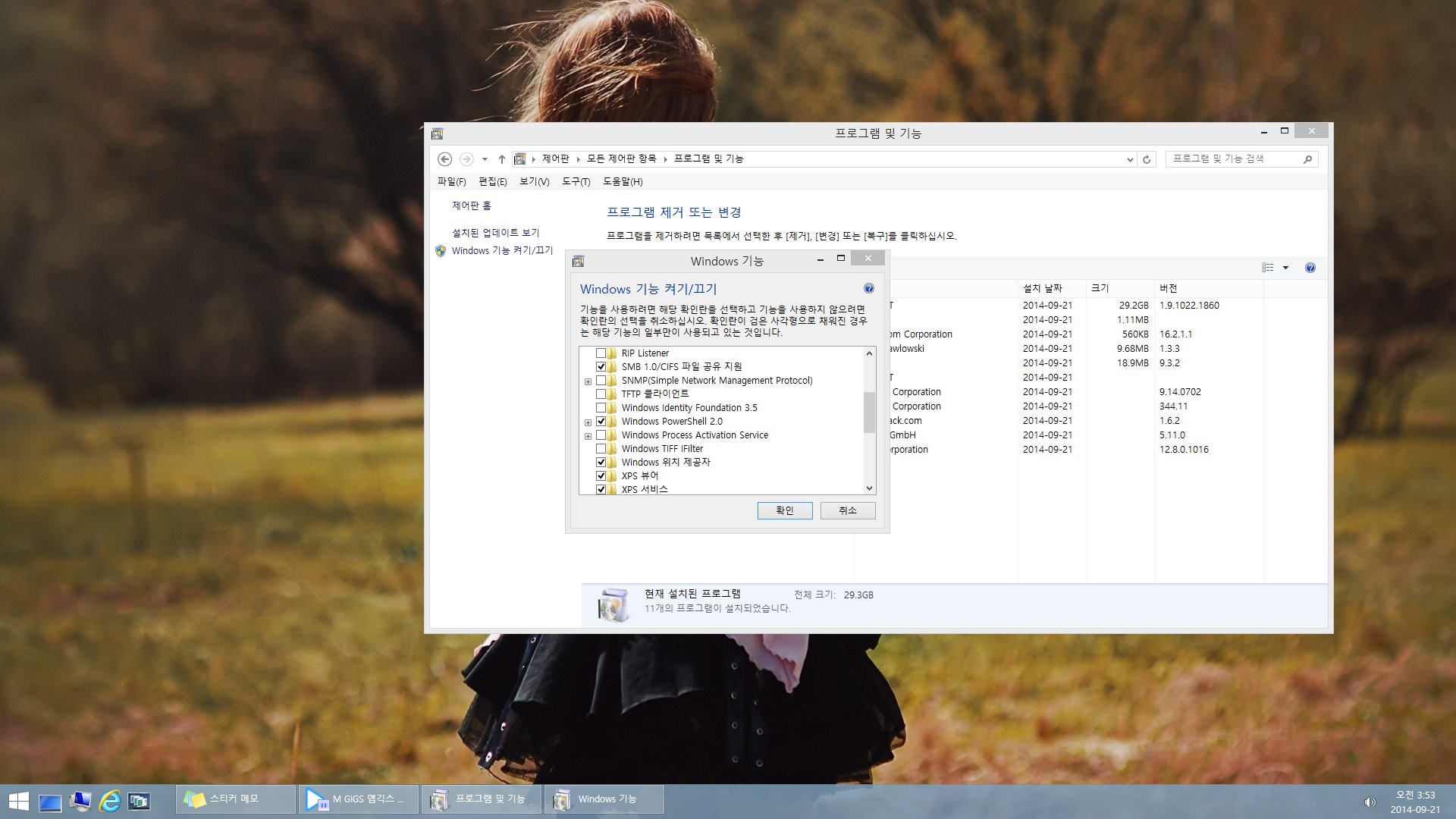Screen dimensions: 1456x819
Task: Go up one folder level
Action: pyautogui.click(x=501, y=159)
